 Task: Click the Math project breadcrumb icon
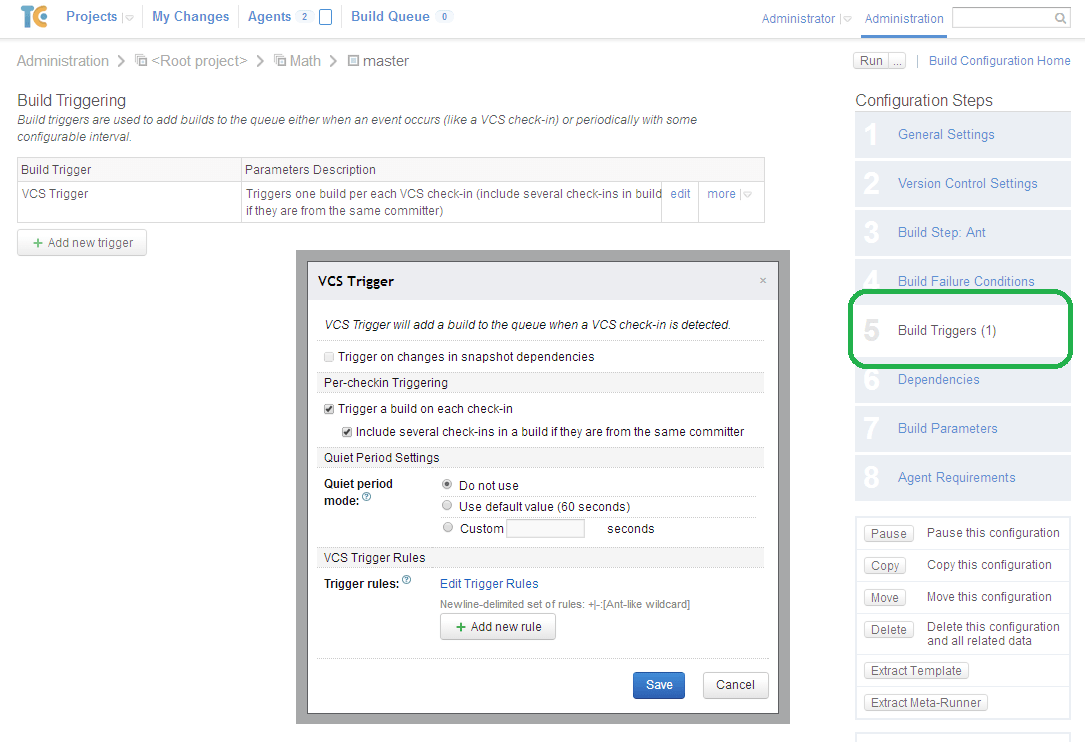[280, 60]
